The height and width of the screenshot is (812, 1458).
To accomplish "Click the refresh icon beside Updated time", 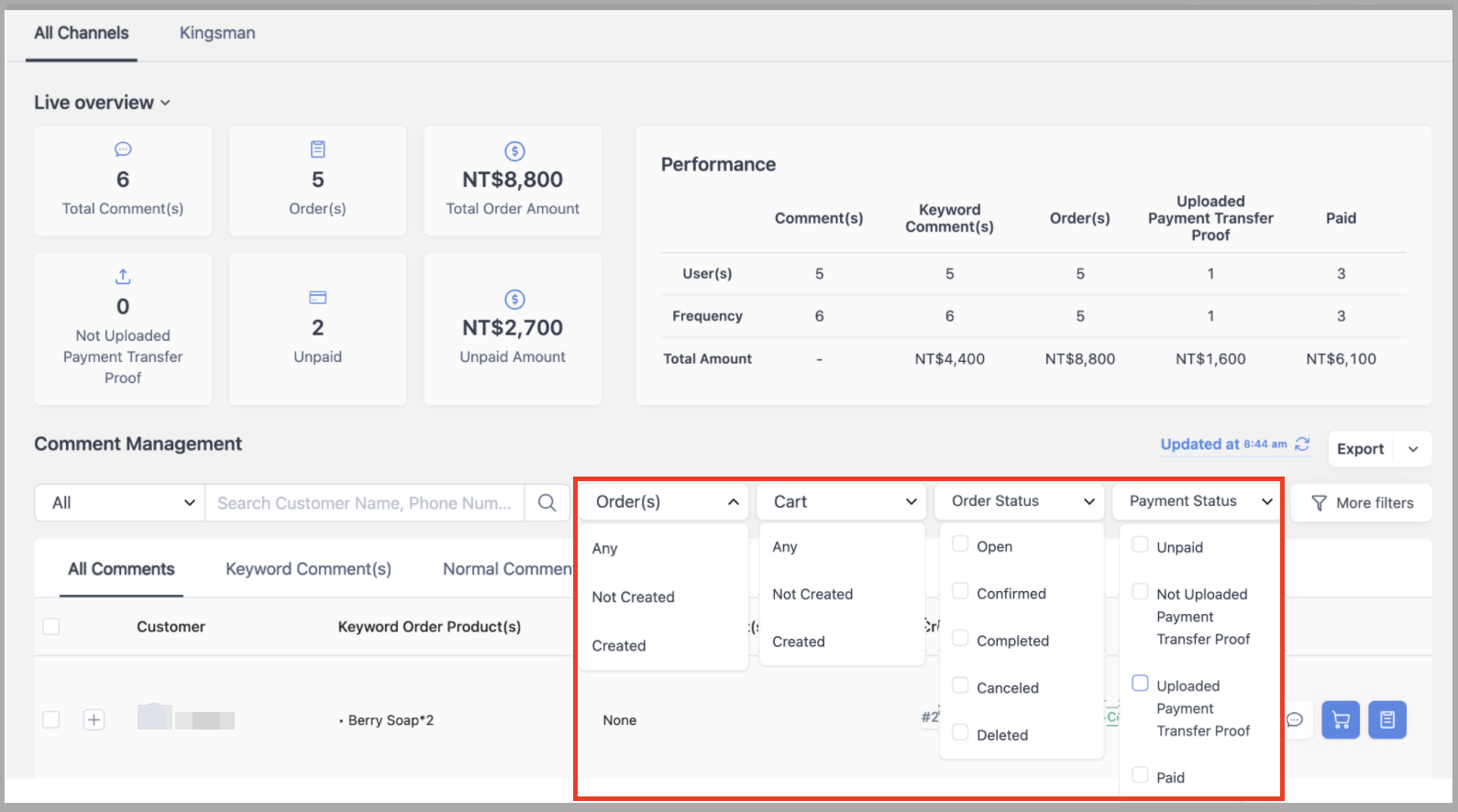I will [x=1302, y=444].
